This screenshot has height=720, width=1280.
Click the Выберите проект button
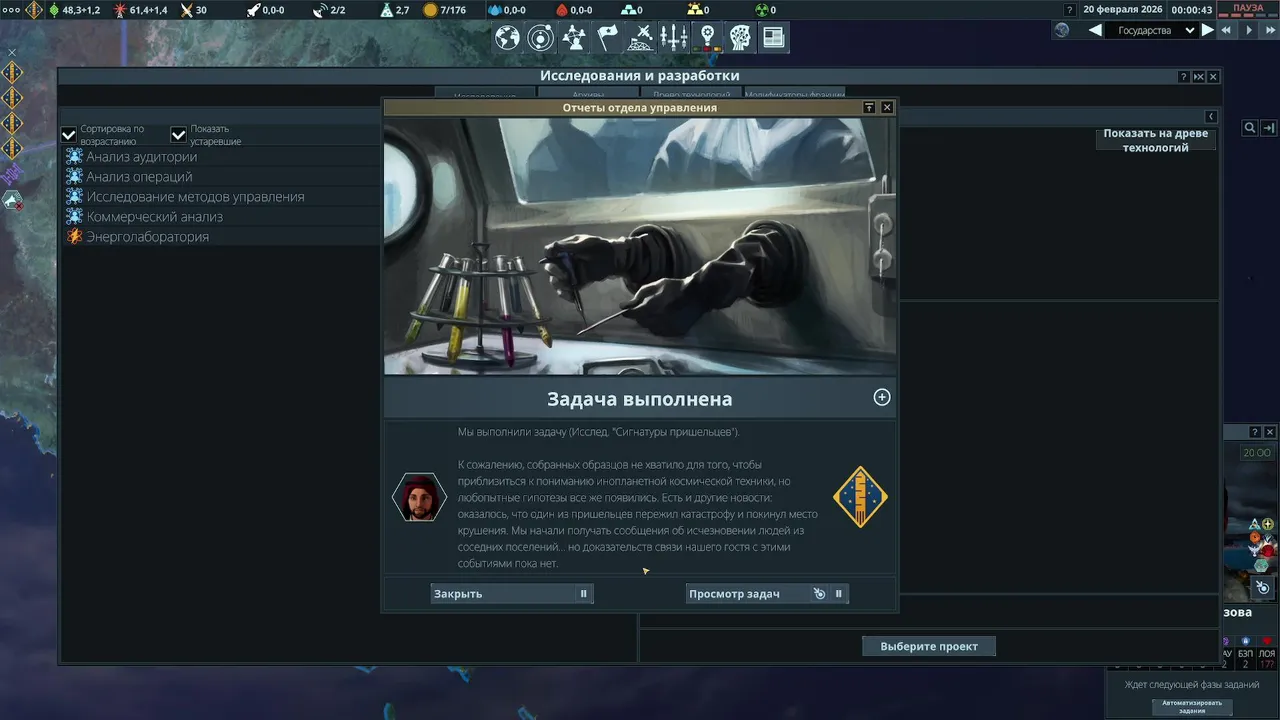click(929, 646)
